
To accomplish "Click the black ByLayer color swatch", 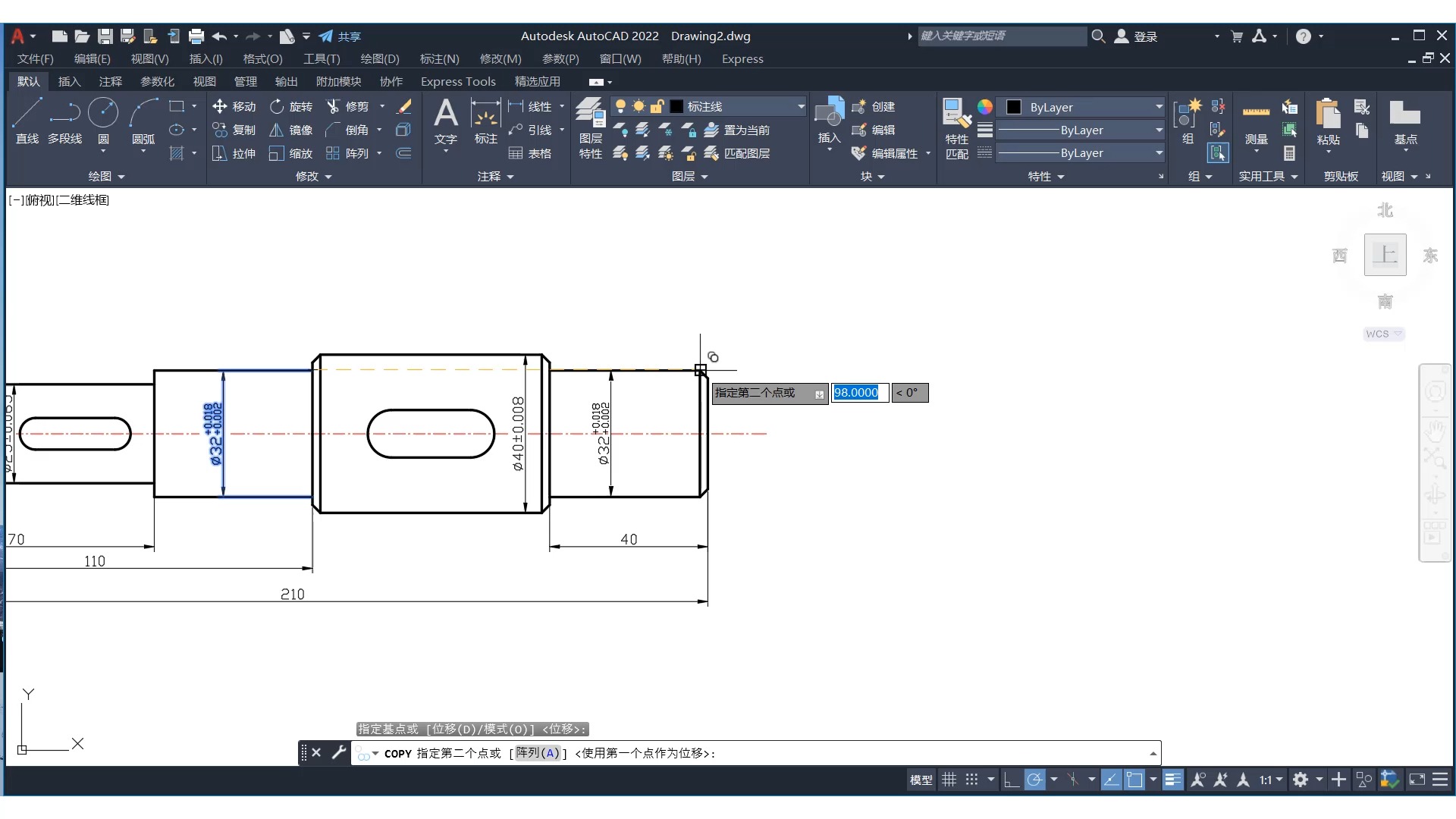I will [x=1013, y=107].
